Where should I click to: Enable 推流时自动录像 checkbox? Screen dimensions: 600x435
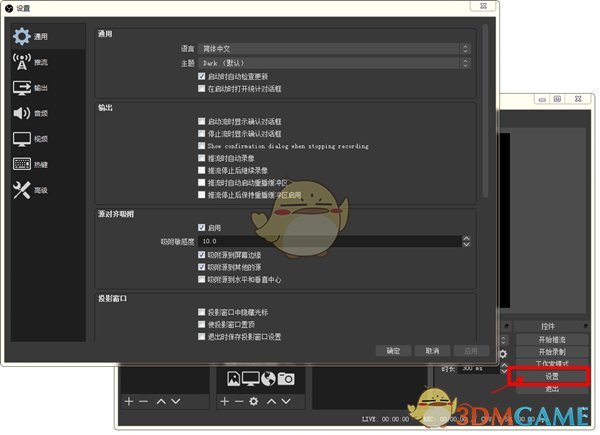pos(202,158)
